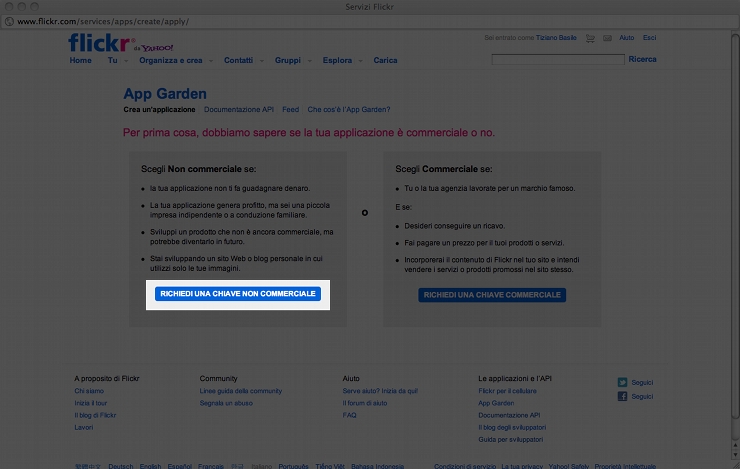Open Serve aiuto? Inizia da qui! link
This screenshot has width=740, height=469.
[380, 391]
